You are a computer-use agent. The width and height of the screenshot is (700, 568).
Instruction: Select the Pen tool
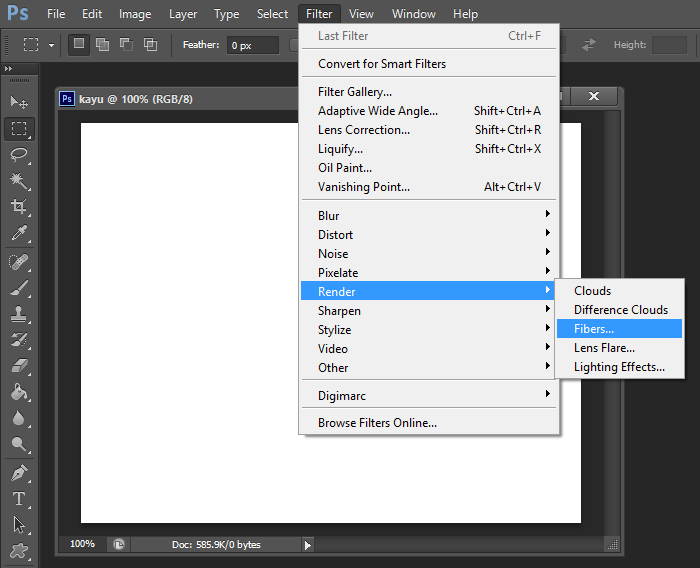(x=19, y=473)
